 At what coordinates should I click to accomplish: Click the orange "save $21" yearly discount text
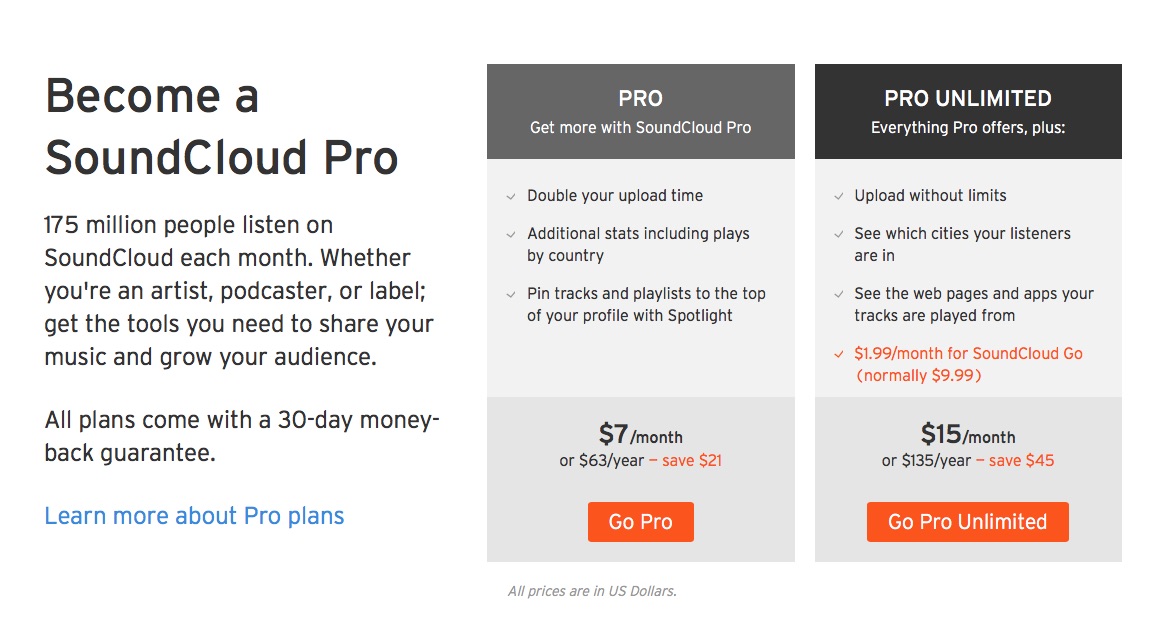pyautogui.click(x=685, y=461)
